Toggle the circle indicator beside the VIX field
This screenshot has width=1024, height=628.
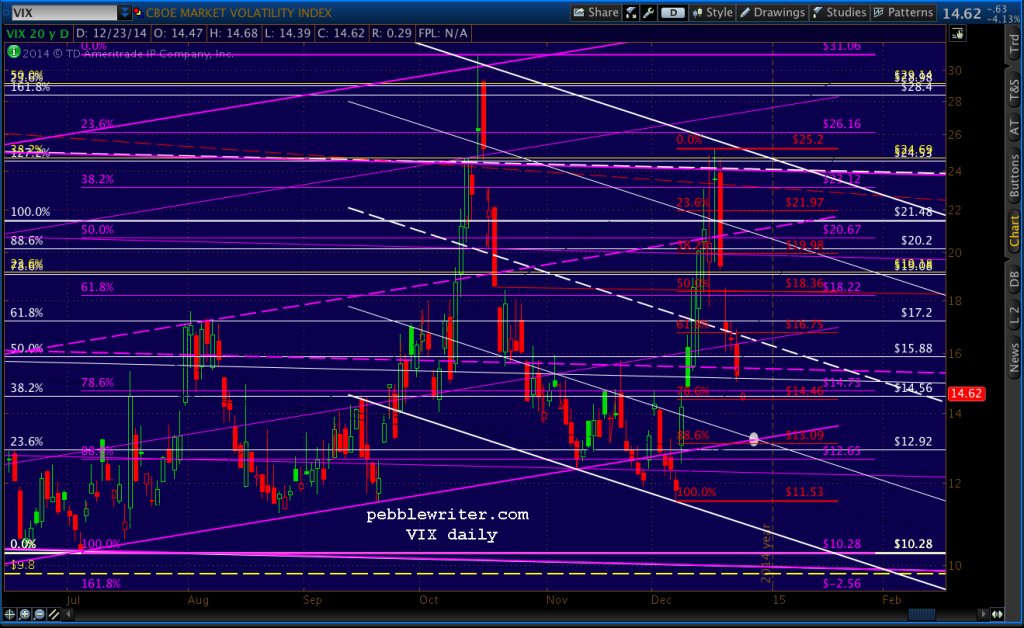[7, 14]
